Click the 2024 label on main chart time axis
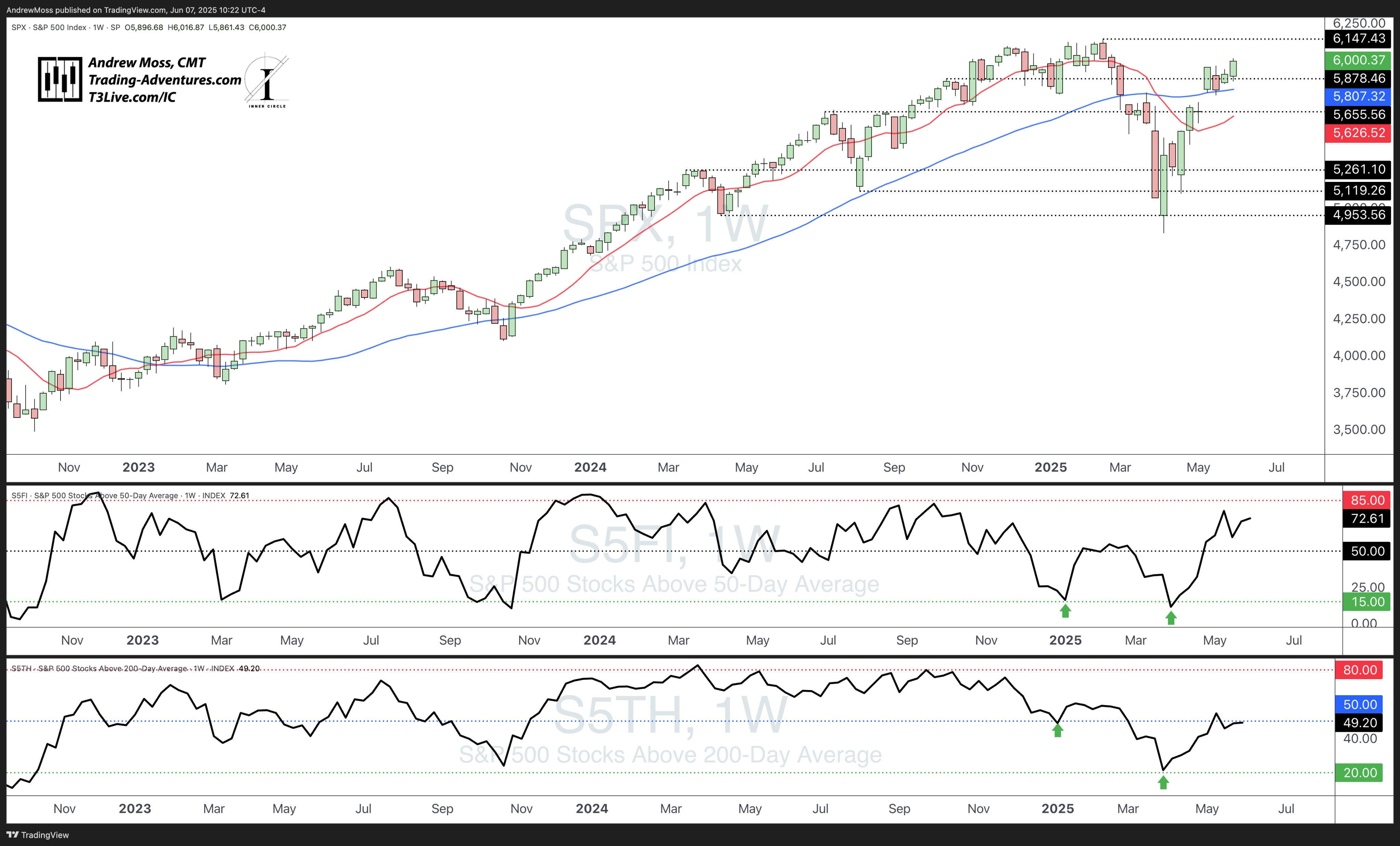The width and height of the screenshot is (1400, 846). 590,467
